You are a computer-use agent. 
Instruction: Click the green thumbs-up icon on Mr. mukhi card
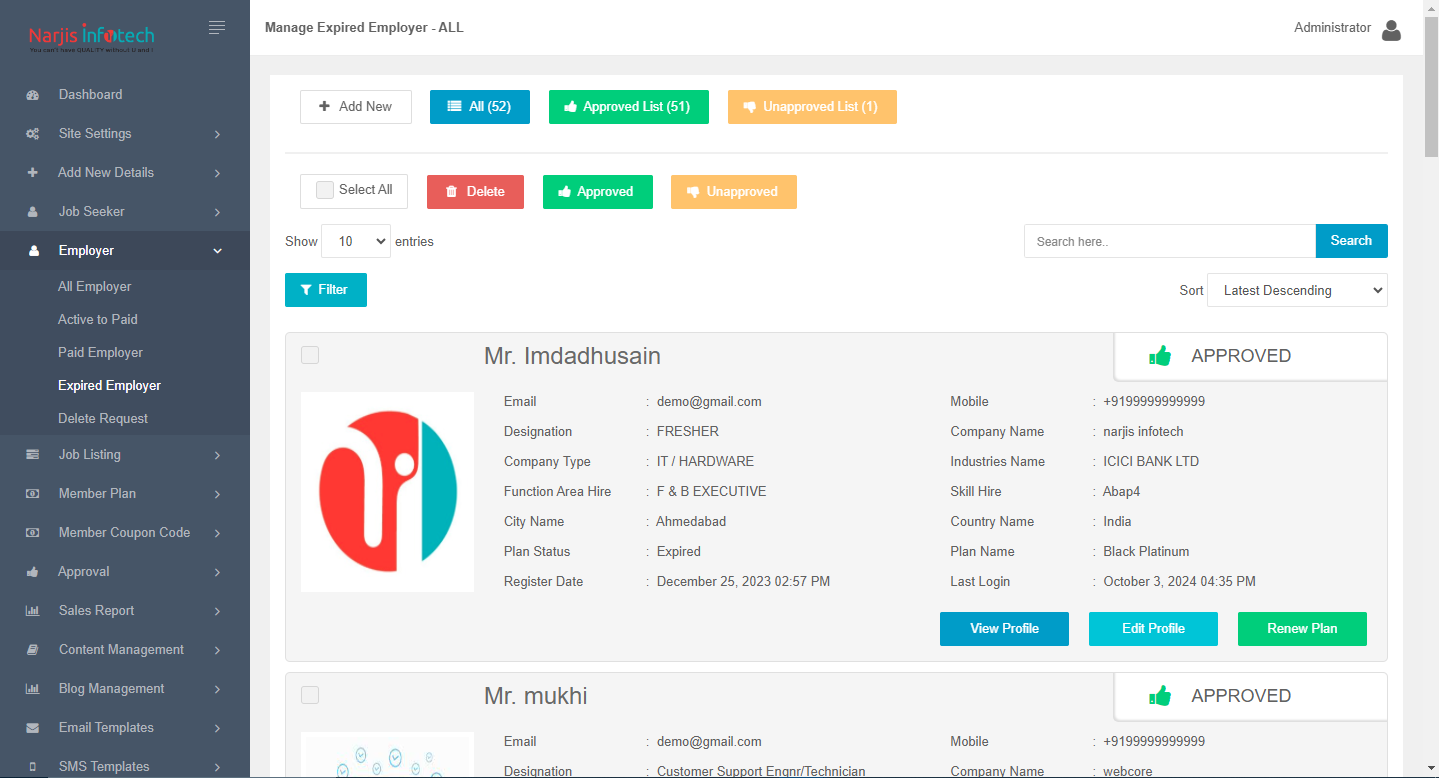1160,696
